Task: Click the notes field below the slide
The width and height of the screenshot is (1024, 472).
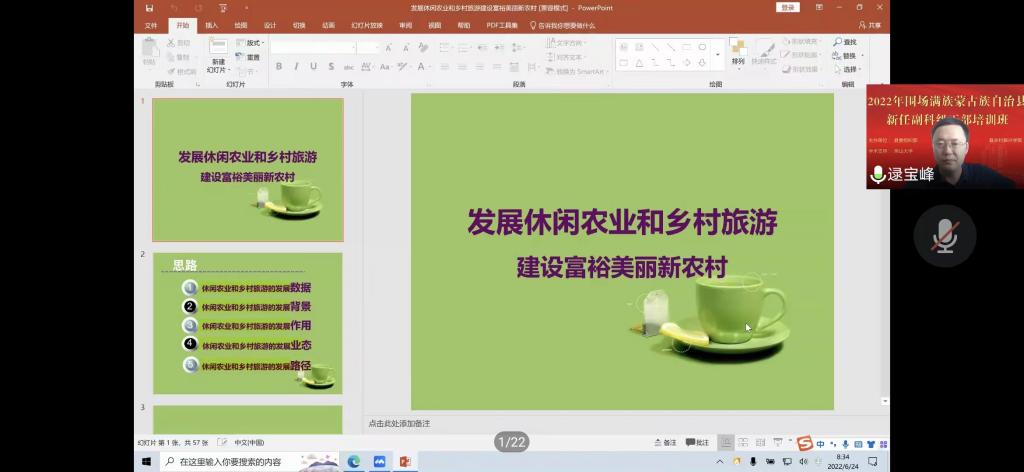Action: (x=620, y=423)
